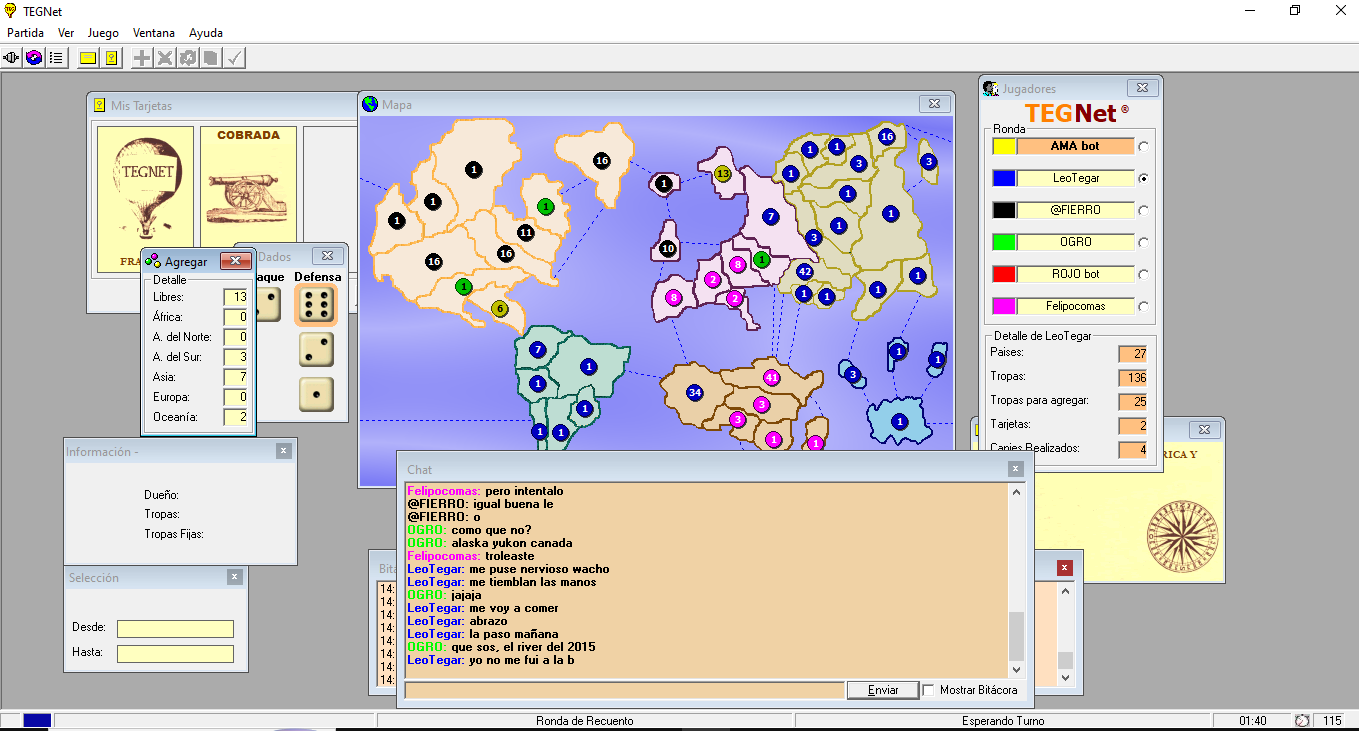Click the red ROJO bot color swatch

1004,274
